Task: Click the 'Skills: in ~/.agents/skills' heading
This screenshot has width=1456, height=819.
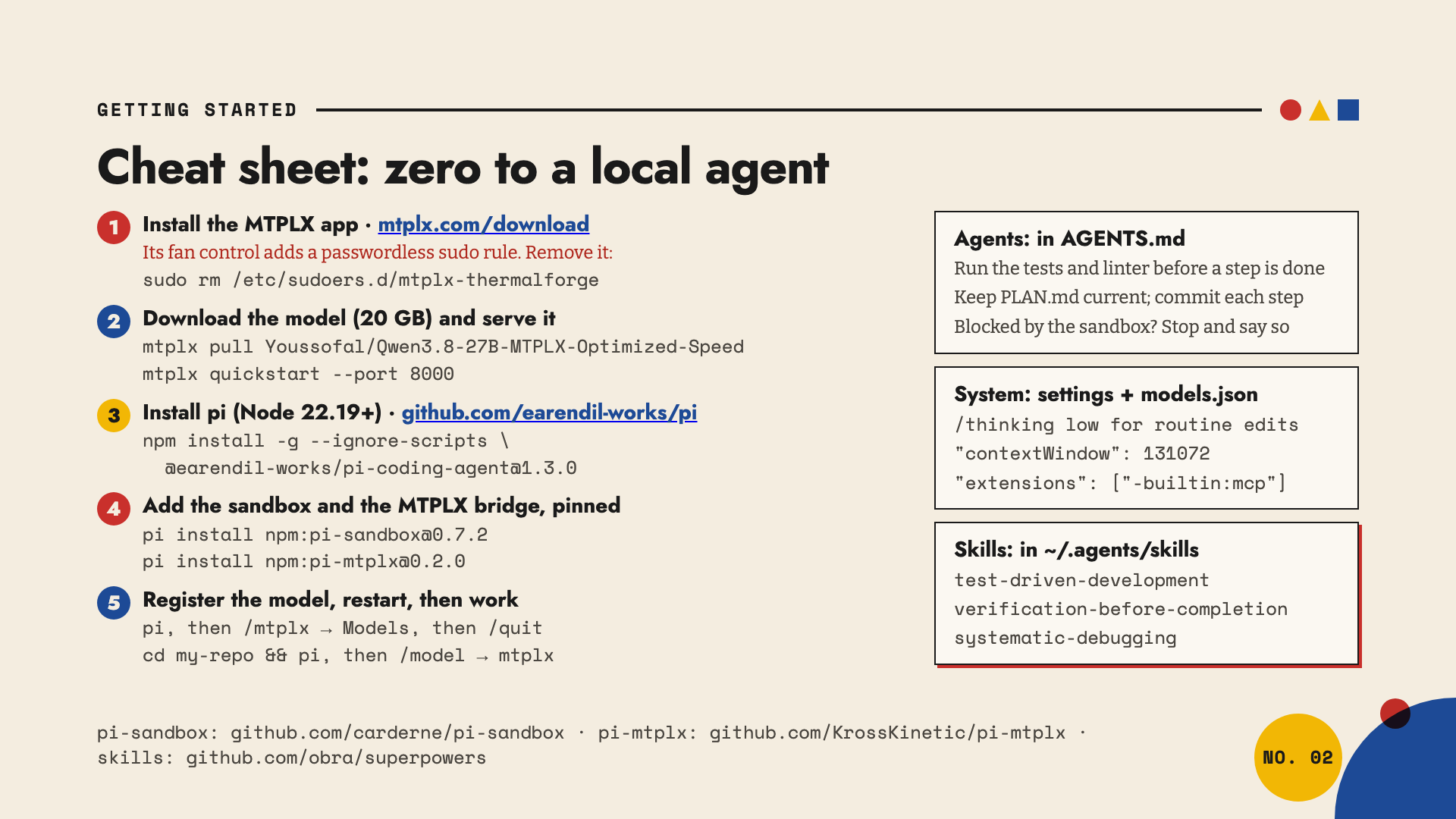Action: click(x=1076, y=550)
